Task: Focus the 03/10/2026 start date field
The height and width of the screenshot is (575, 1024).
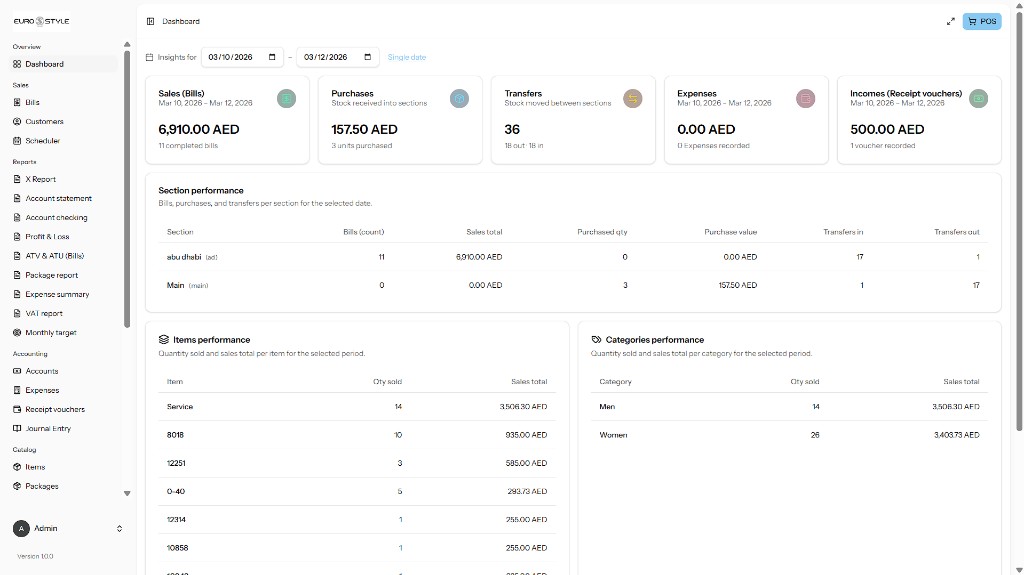Action: click(242, 57)
